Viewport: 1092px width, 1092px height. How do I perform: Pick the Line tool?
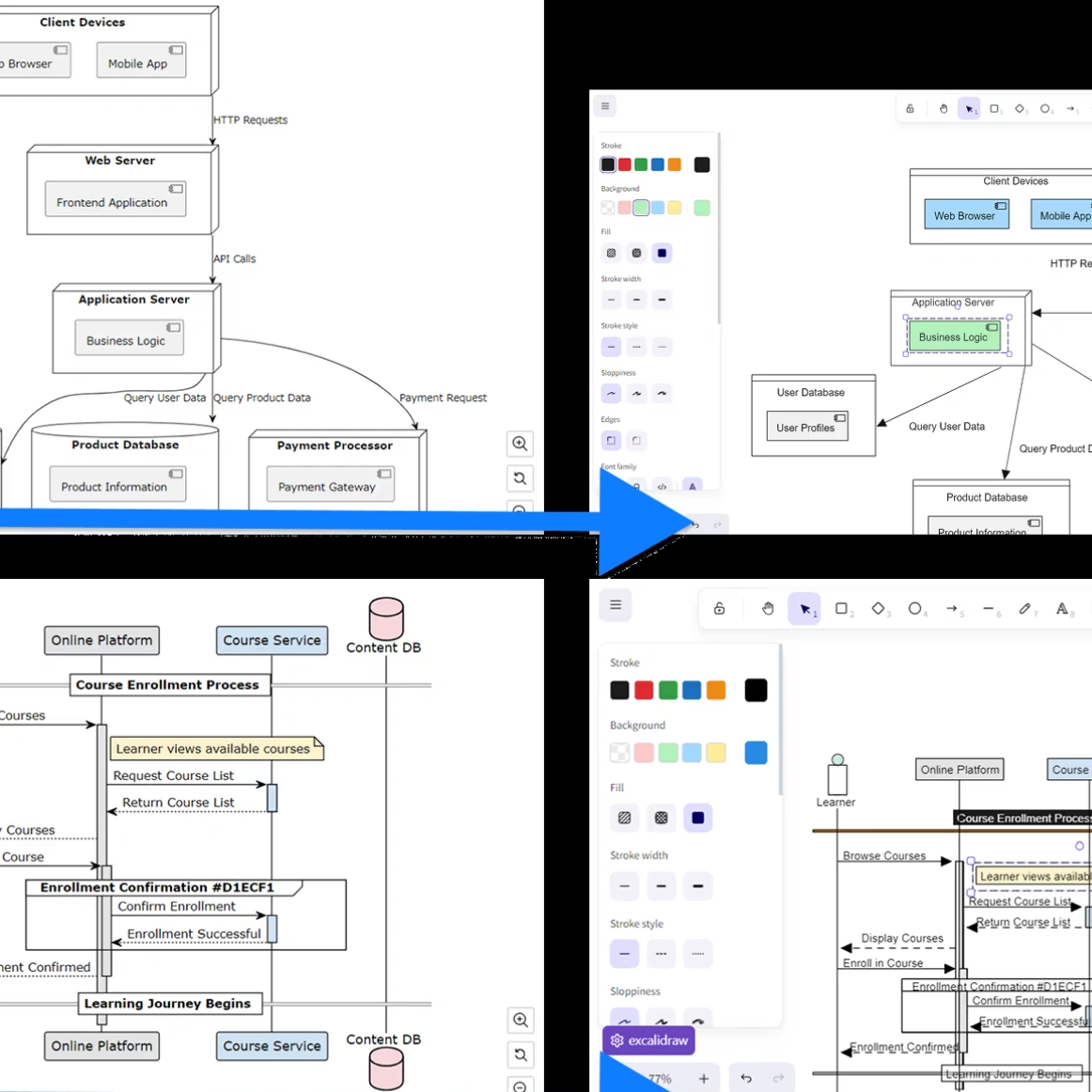[x=991, y=608]
